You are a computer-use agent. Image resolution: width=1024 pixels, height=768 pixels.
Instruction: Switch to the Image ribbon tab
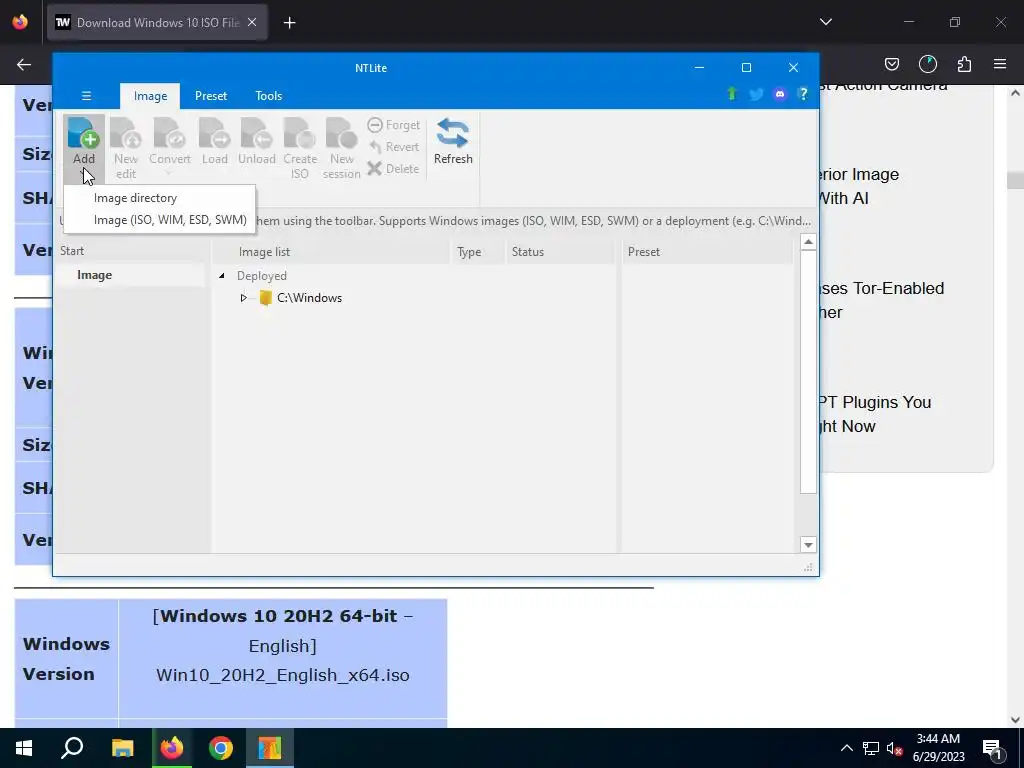[x=150, y=96]
